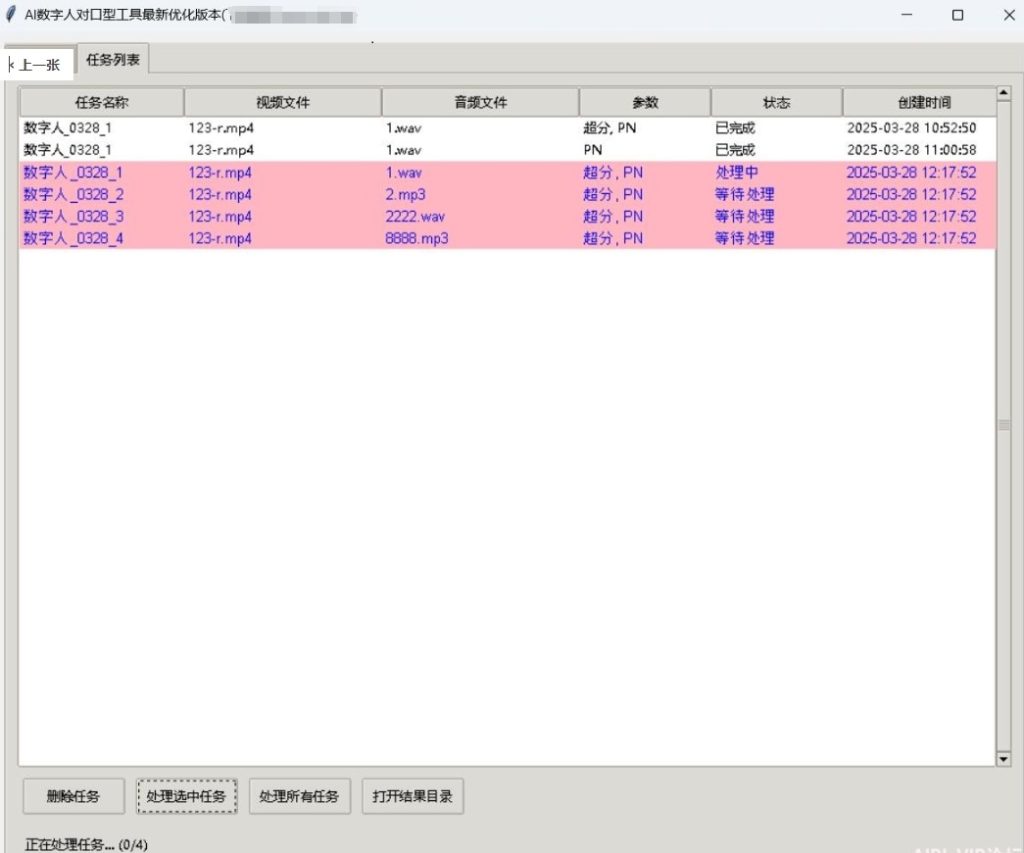This screenshot has width=1024, height=853.
Task: Select completed task created at 10:52:50
Action: click(911, 128)
